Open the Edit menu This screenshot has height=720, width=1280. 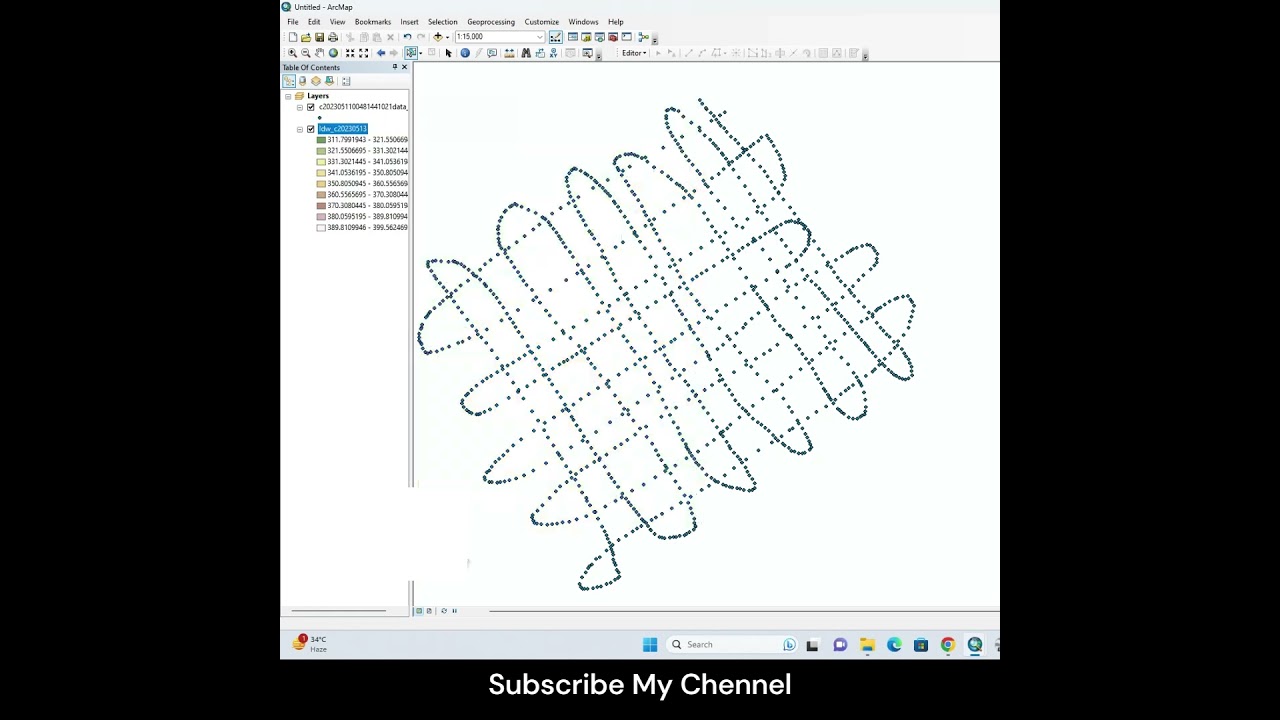click(314, 22)
